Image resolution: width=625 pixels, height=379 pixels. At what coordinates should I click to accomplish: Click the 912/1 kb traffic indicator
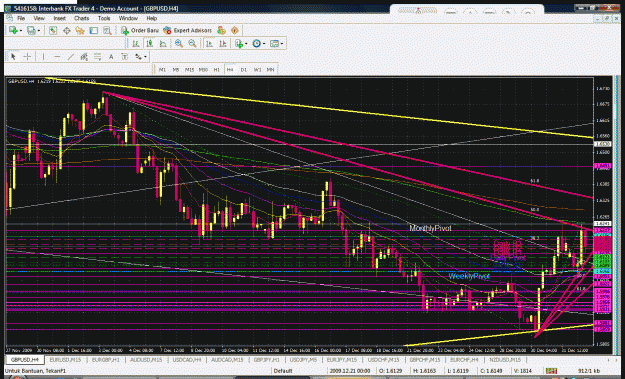pos(589,371)
